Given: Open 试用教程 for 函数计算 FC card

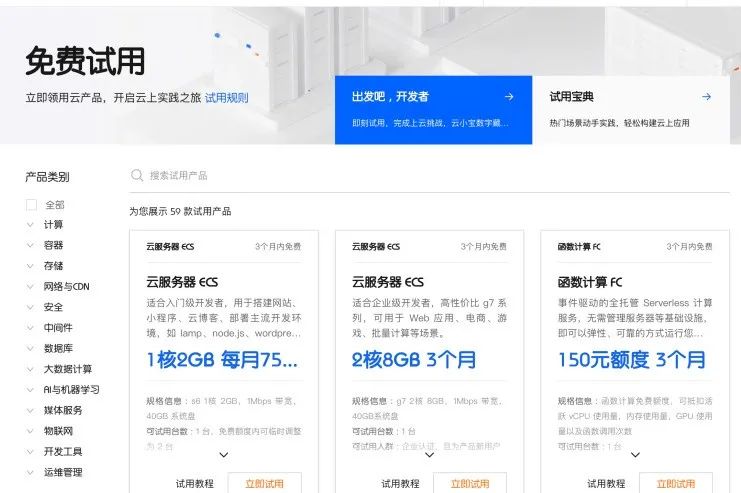Looking at the screenshot, I should tap(606, 484).
